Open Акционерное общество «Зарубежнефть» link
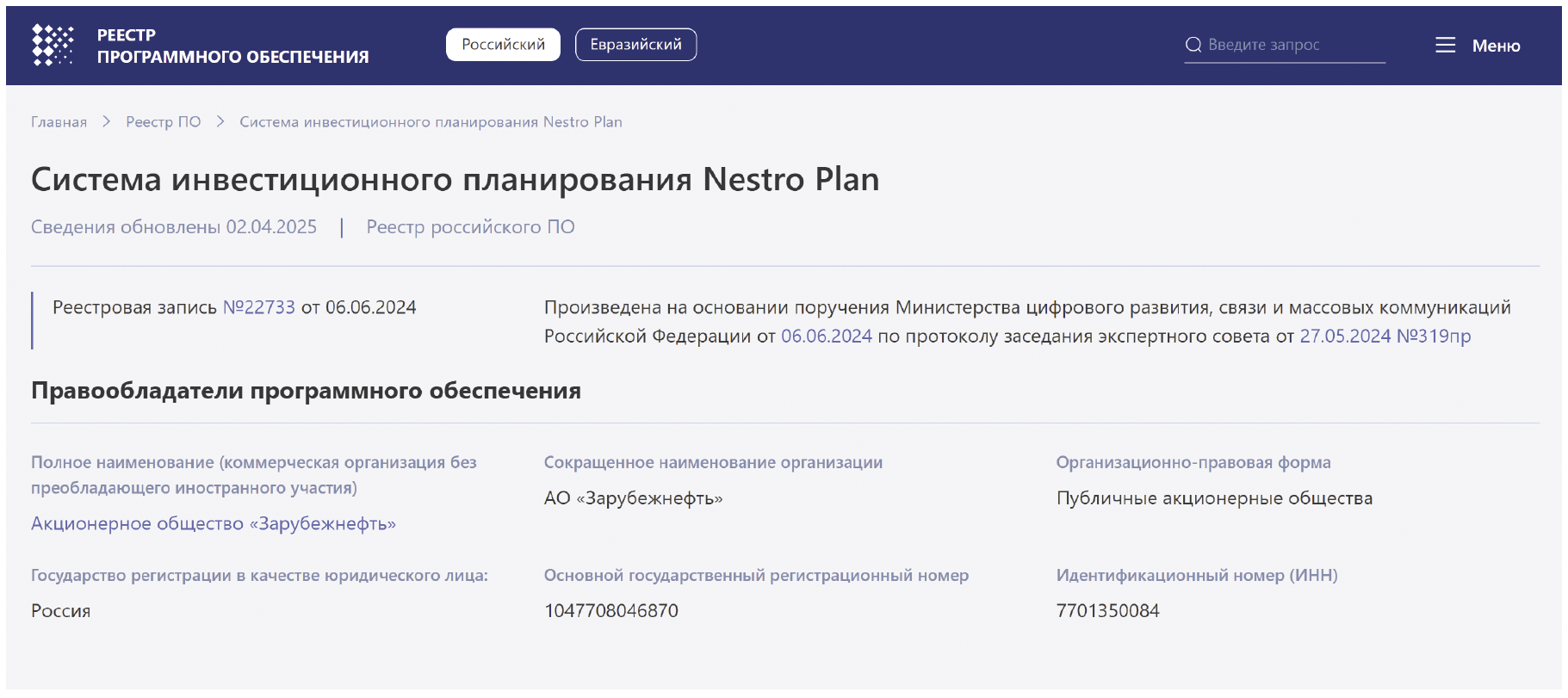1568x698 pixels. 214,523
